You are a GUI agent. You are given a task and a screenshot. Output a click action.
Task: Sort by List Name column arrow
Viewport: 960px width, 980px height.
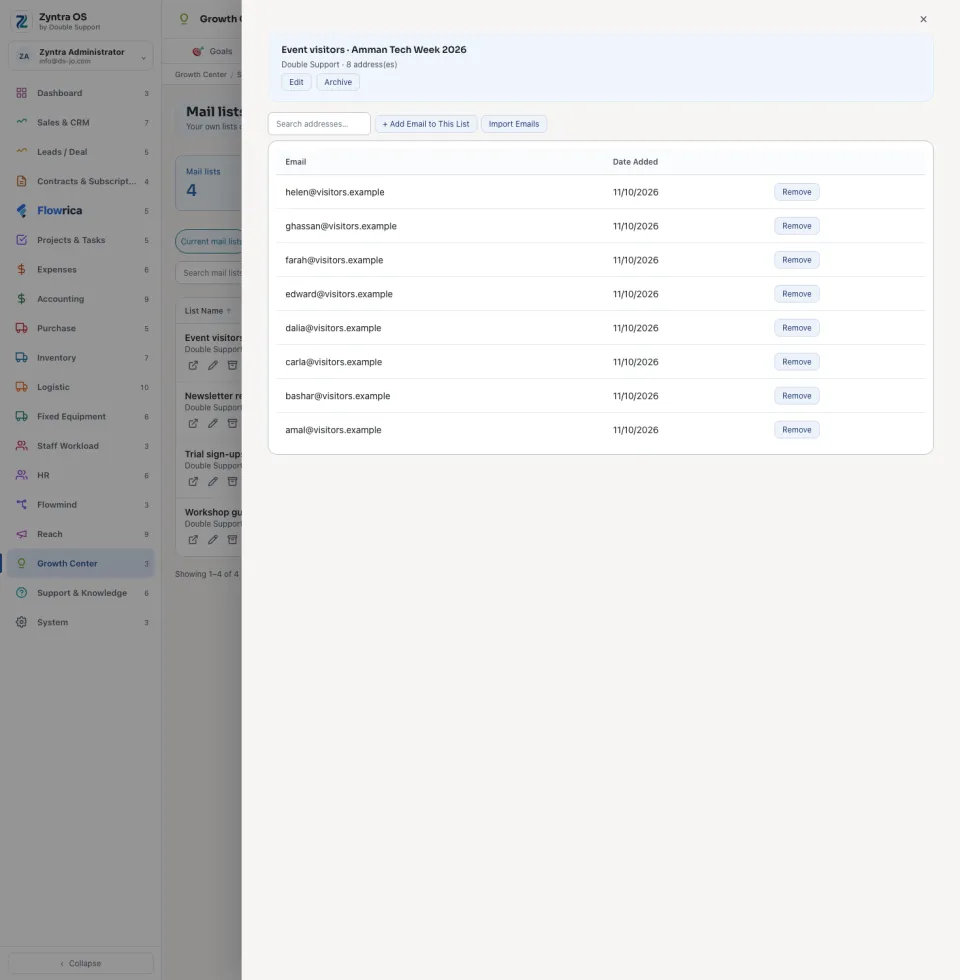point(229,311)
